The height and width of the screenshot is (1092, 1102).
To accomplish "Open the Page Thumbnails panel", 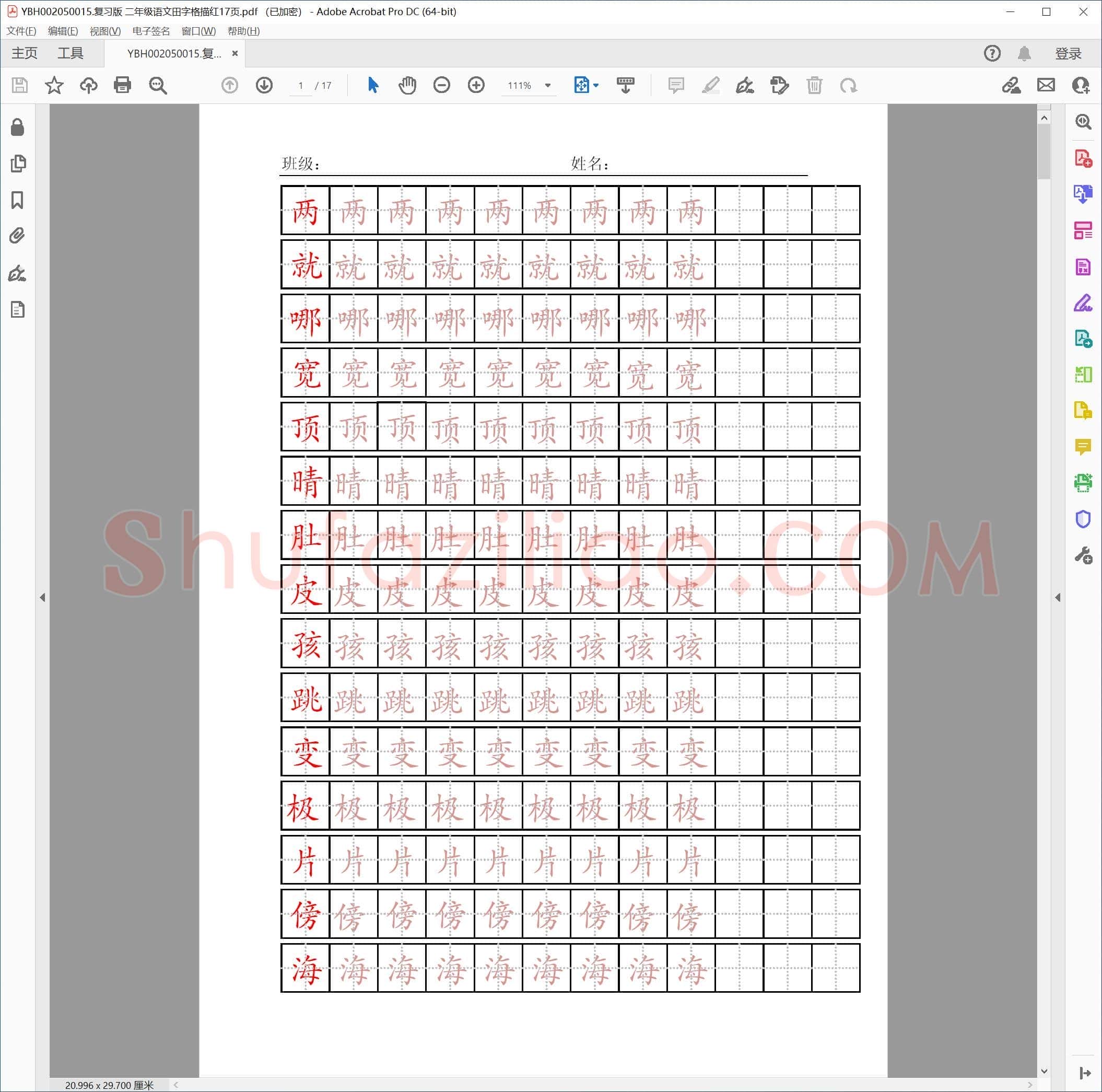I will [18, 163].
